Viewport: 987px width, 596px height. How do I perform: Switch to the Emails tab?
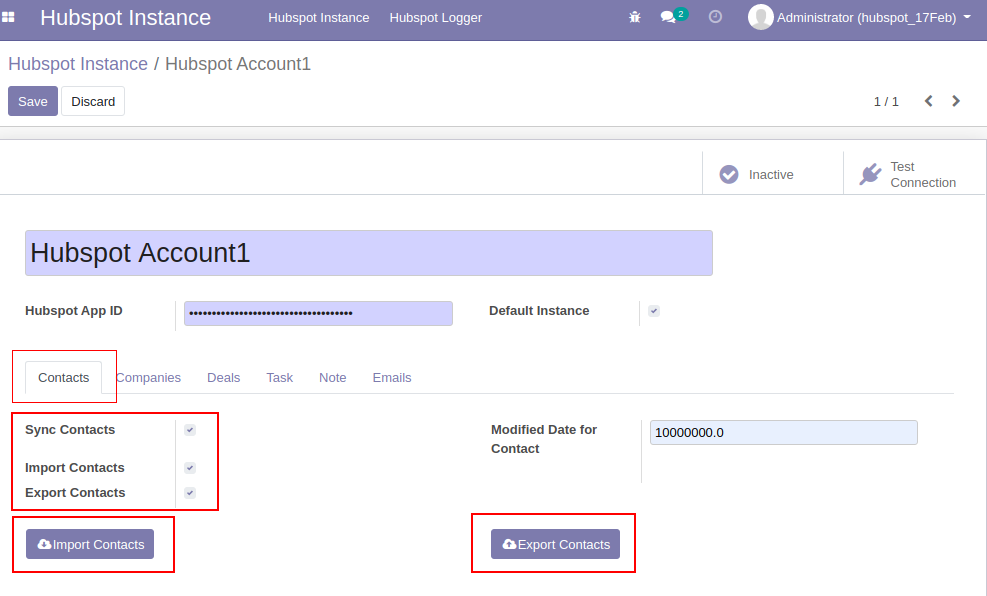coord(392,378)
